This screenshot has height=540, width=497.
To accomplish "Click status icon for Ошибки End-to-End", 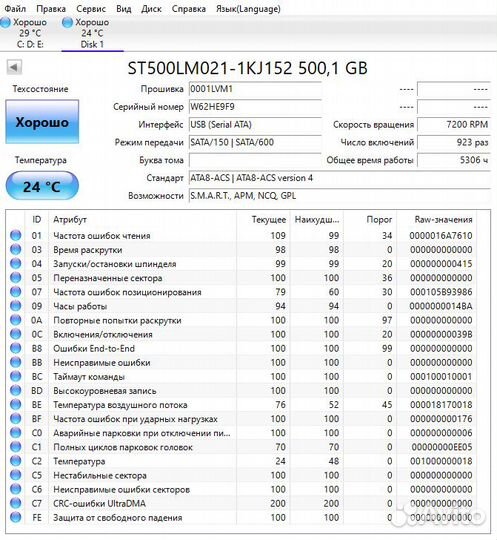I will (x=15, y=349).
